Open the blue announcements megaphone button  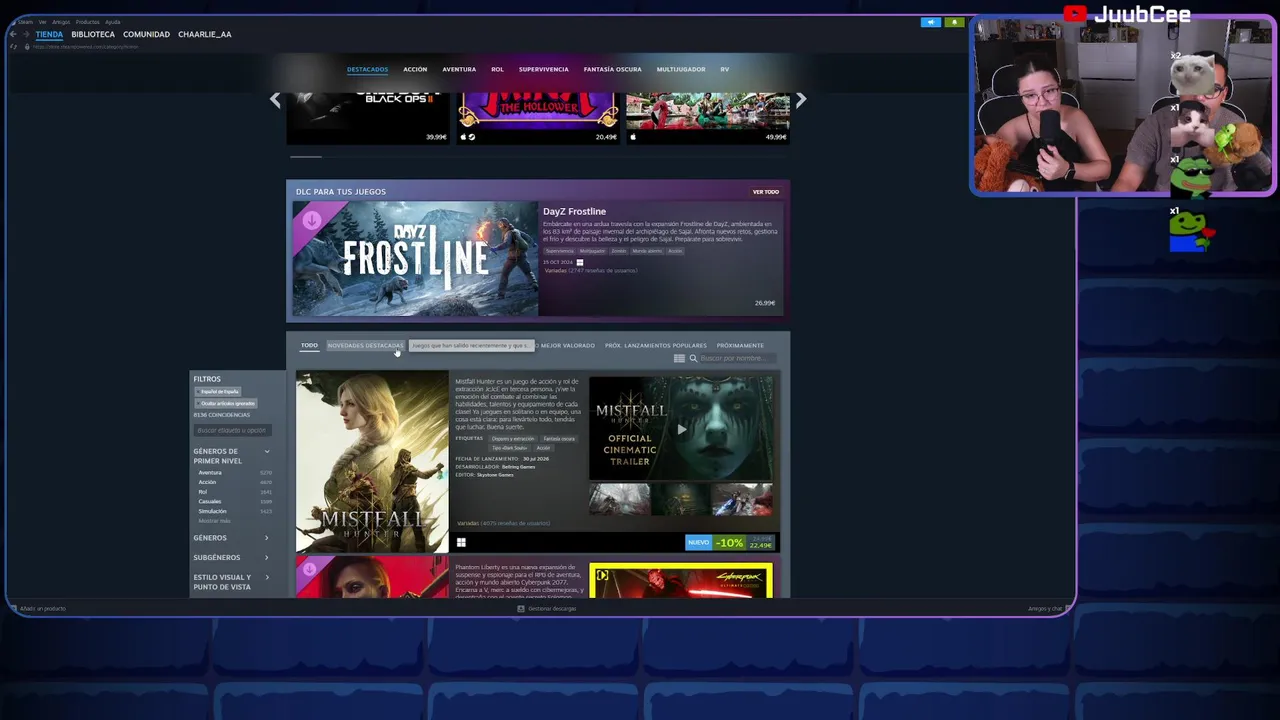[931, 22]
